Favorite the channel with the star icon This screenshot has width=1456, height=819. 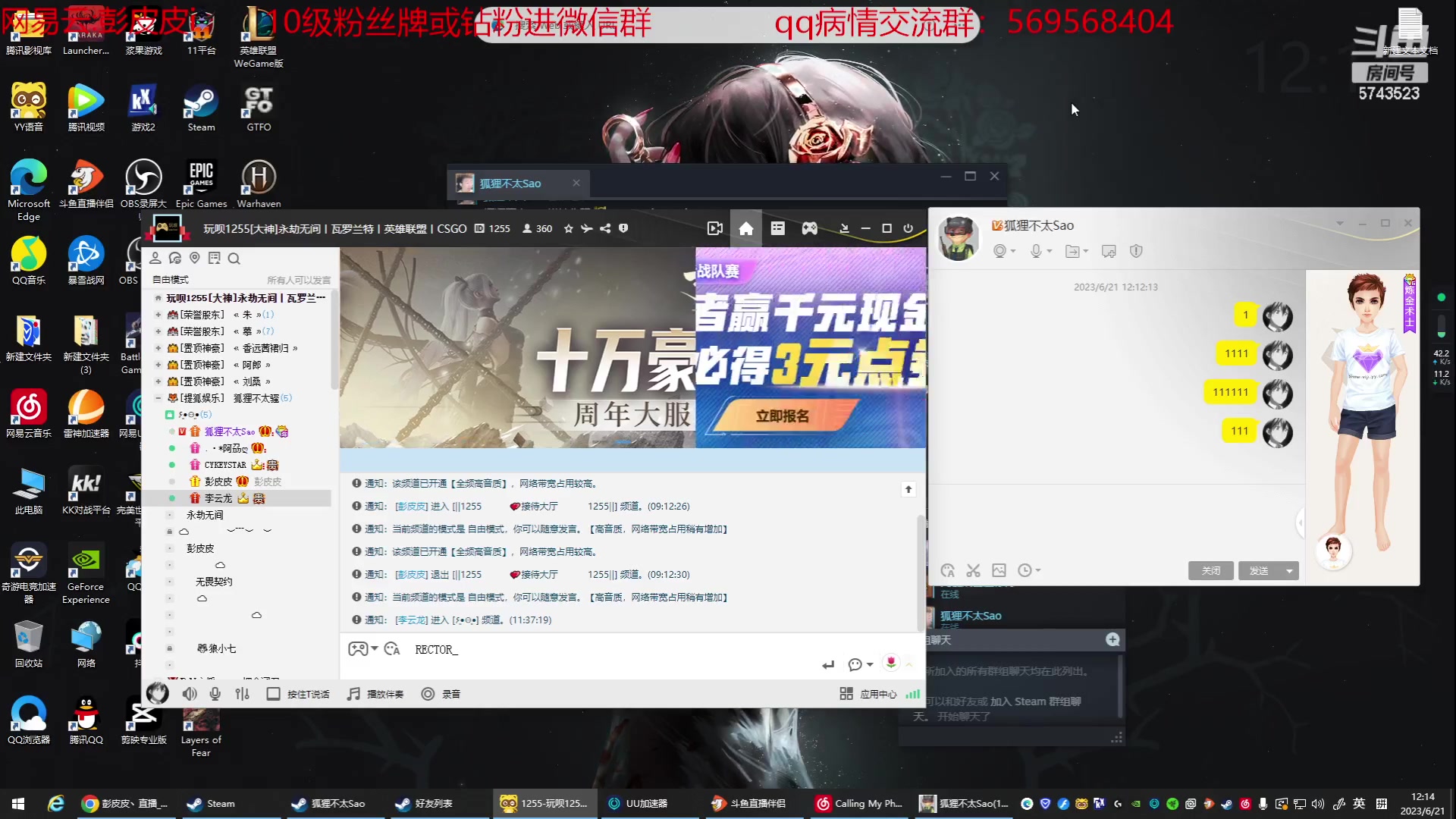(569, 228)
